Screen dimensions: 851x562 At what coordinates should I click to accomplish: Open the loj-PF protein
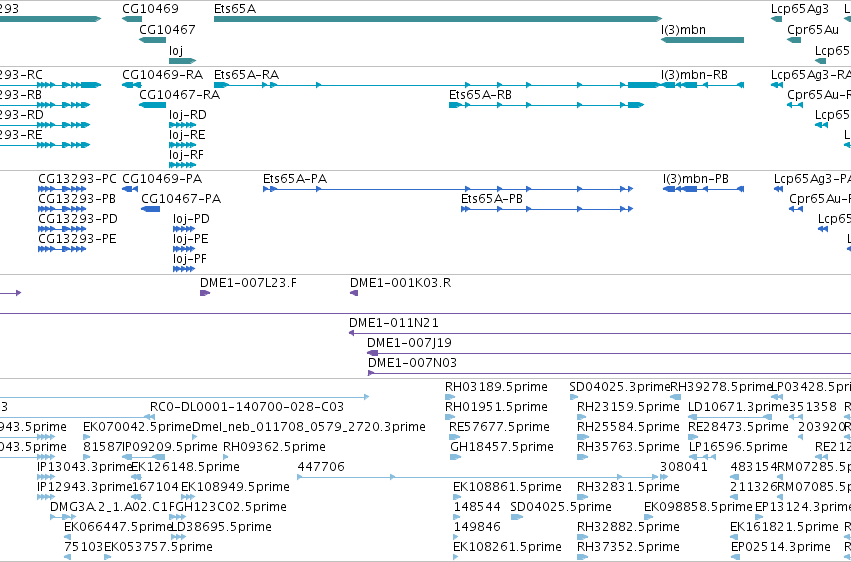[x=190, y=259]
